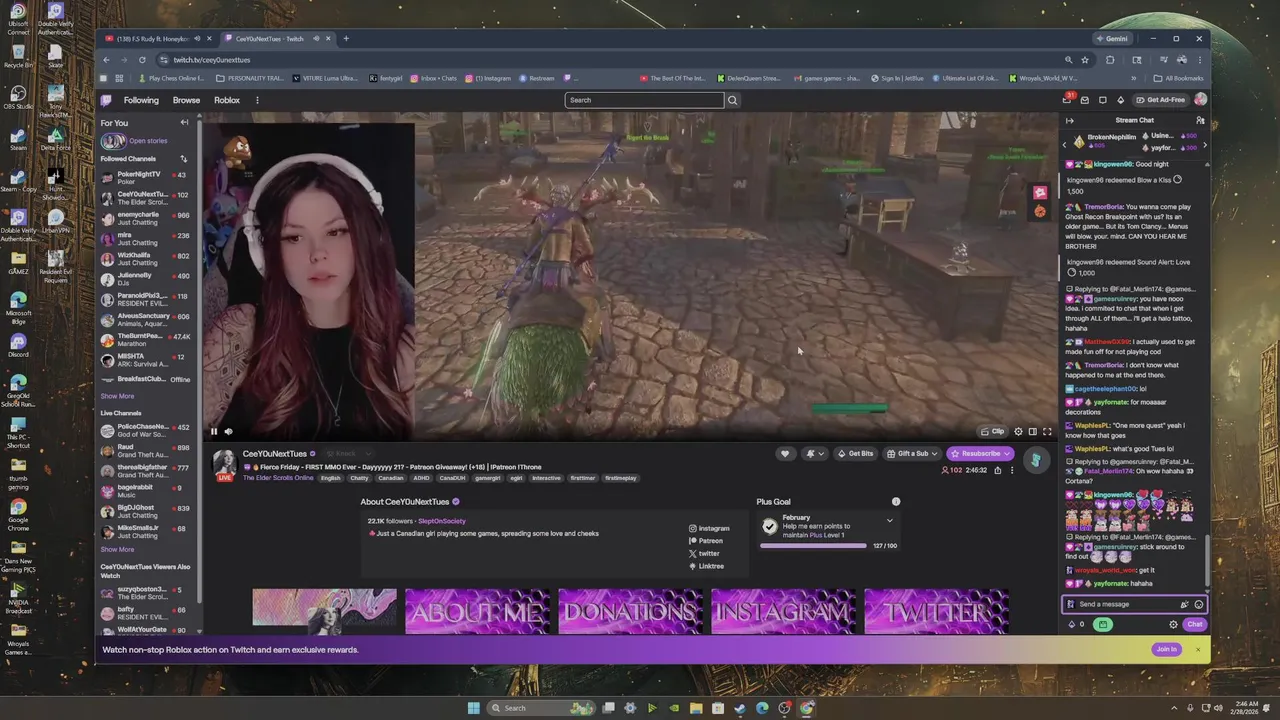Open WizKhalifa channel in sidebar
This screenshot has height=720, width=1280.
(146, 258)
